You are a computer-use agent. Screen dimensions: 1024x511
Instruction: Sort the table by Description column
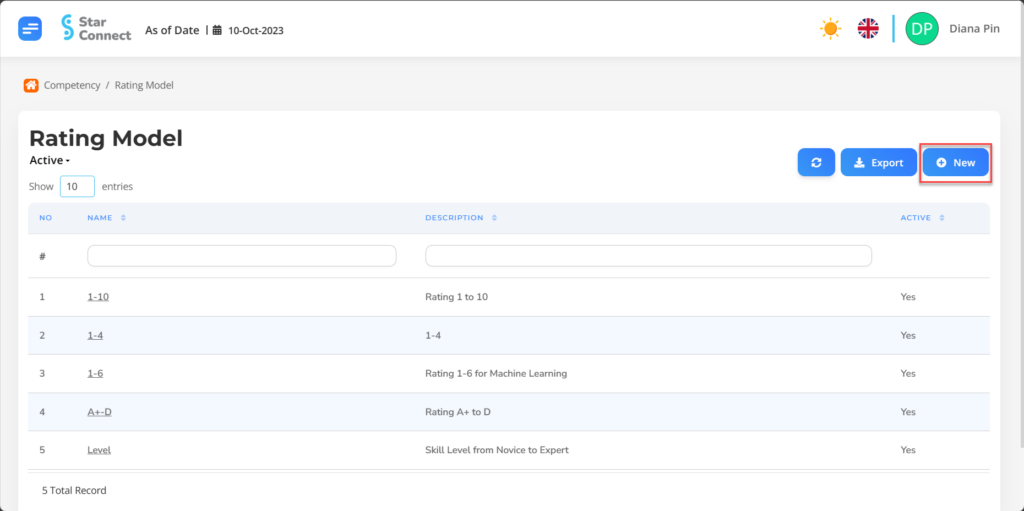[461, 218]
